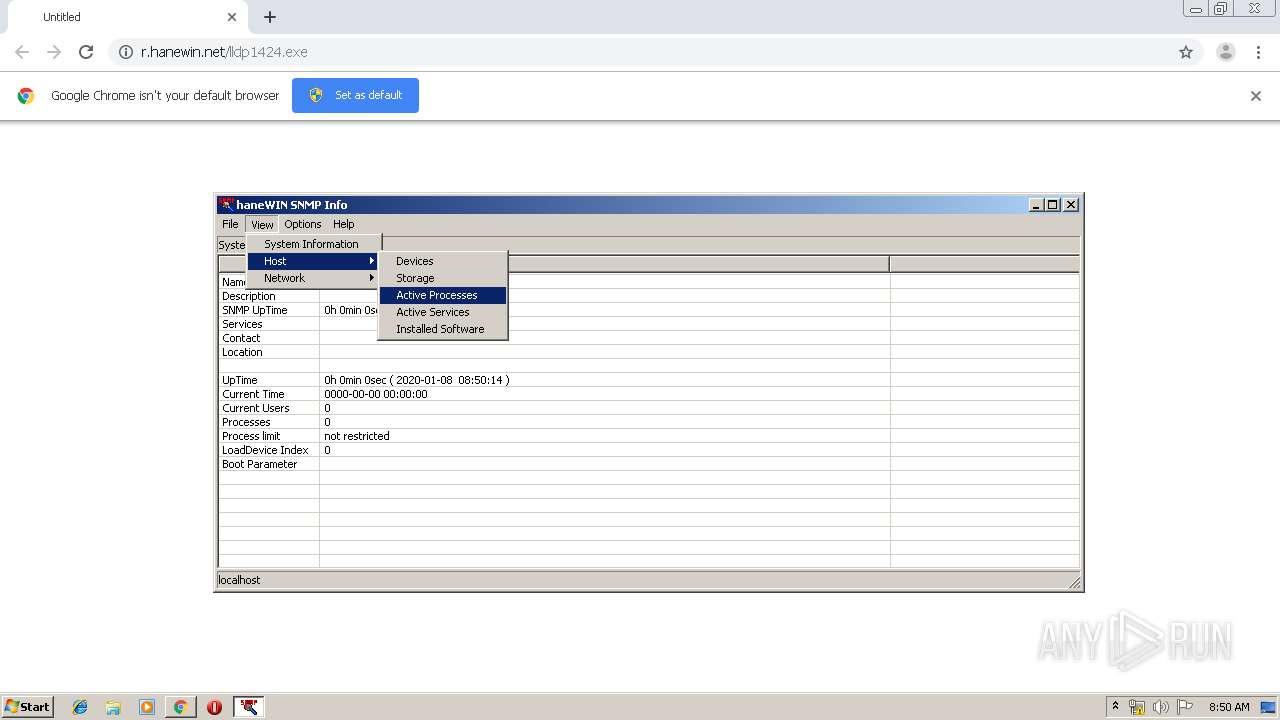1280x720 pixels.
Task: Dismiss the default browser notification bar
Action: (1256, 96)
